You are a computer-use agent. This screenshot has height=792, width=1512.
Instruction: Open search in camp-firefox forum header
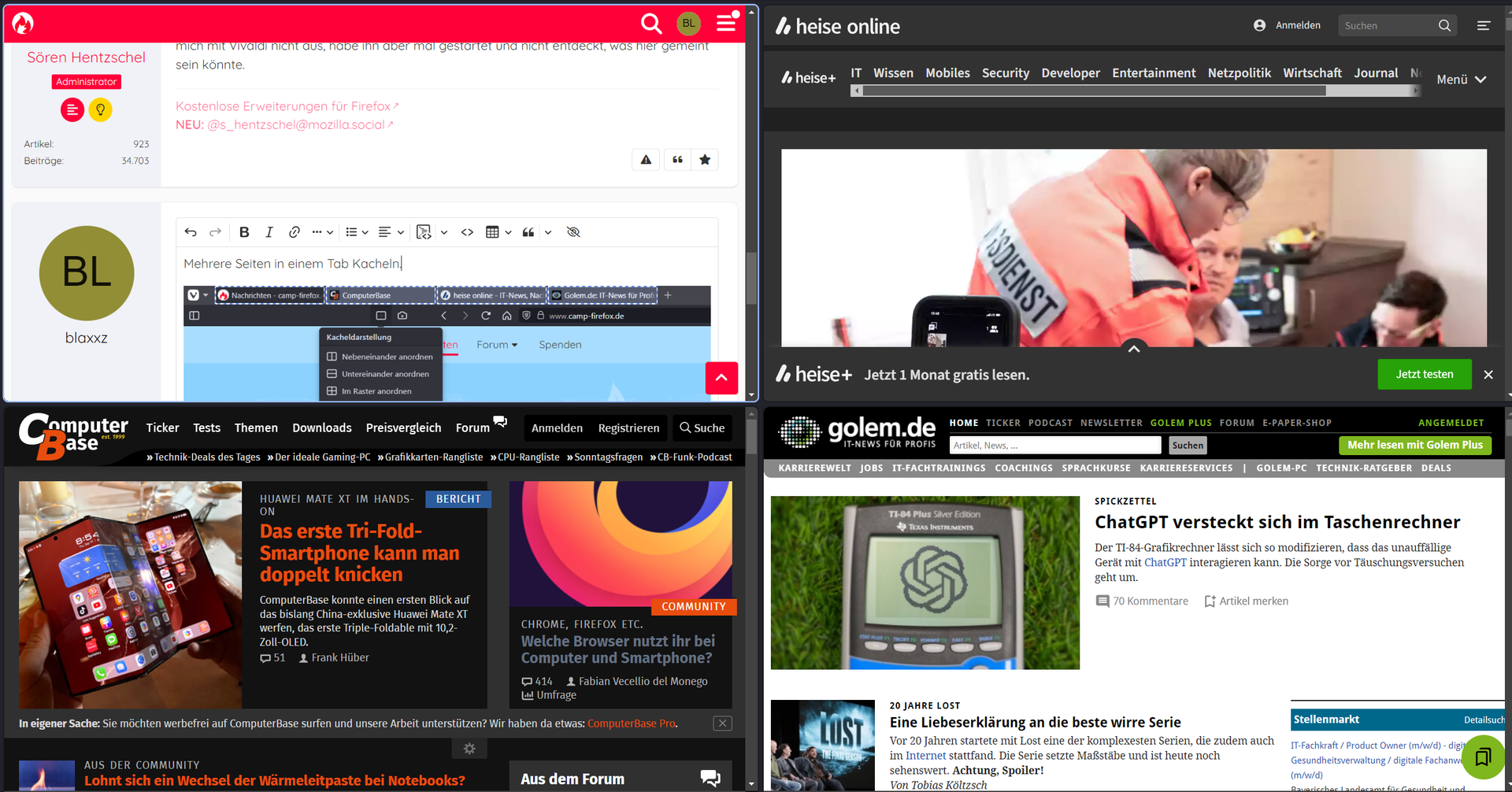tap(651, 24)
